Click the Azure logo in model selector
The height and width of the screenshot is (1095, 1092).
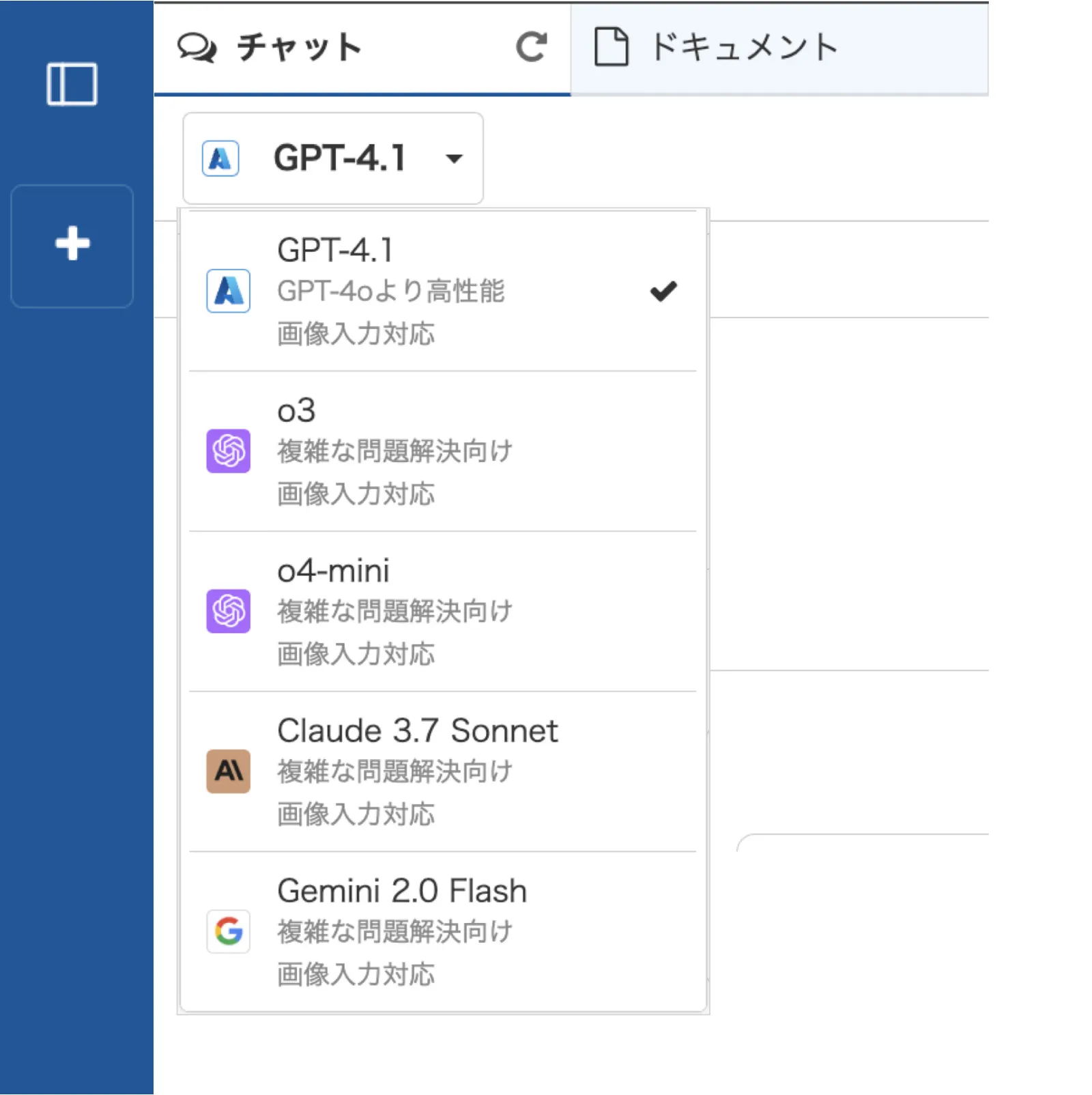pyautogui.click(x=220, y=158)
